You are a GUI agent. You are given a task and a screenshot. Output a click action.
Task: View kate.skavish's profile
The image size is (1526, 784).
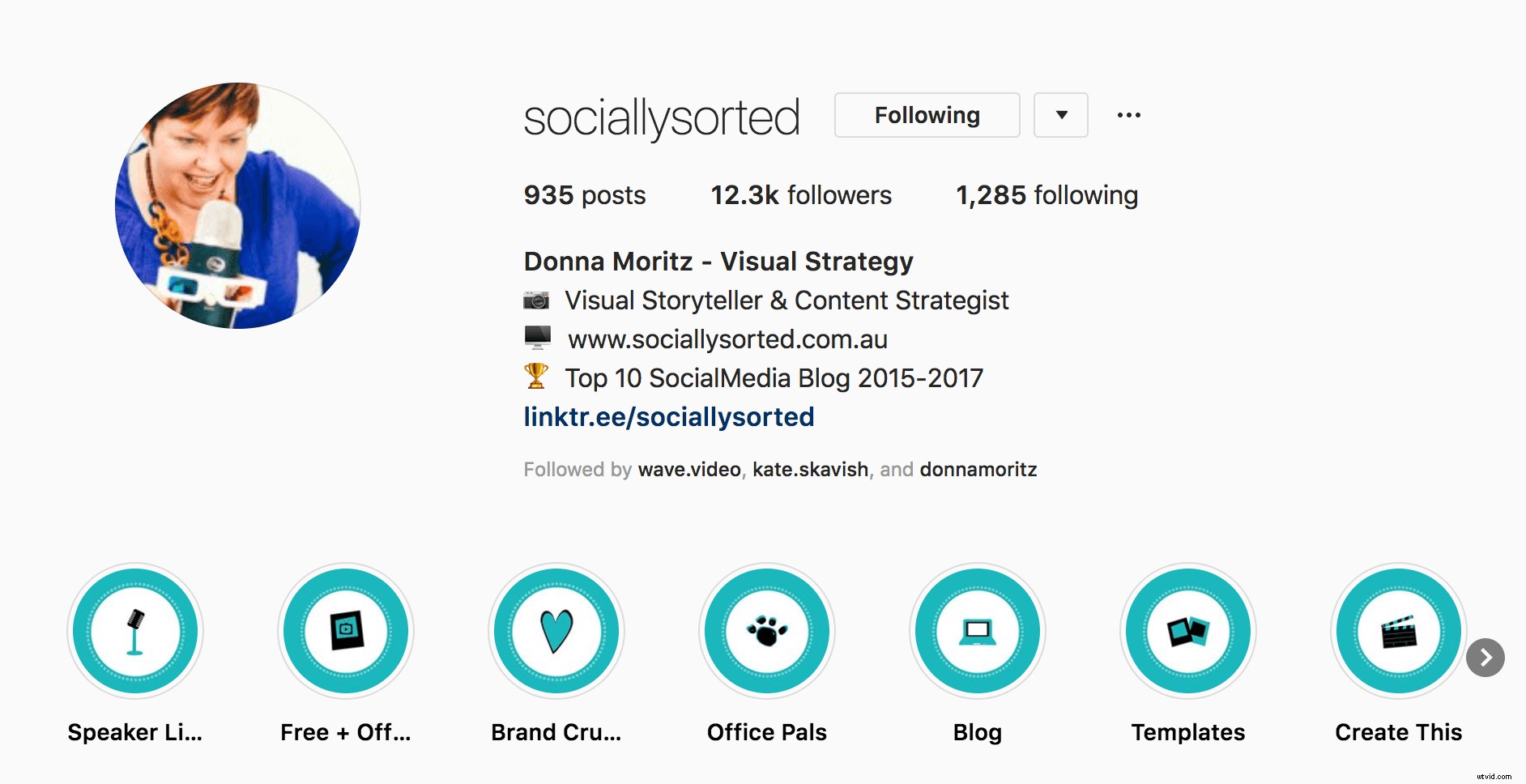(x=809, y=469)
